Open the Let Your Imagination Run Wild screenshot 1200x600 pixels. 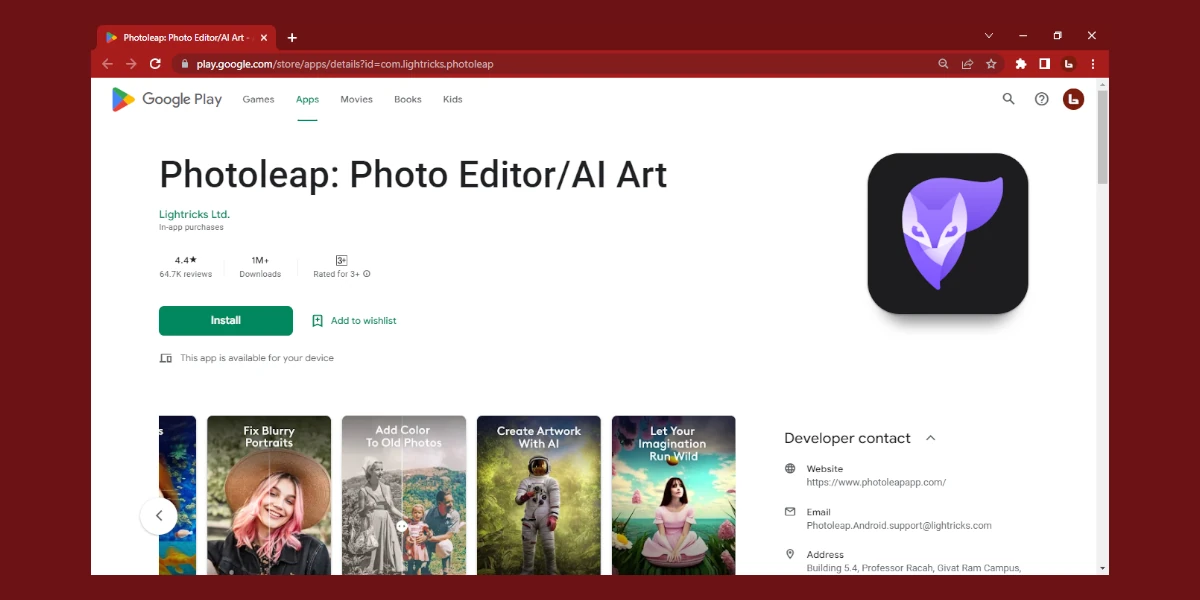pyautogui.click(x=674, y=495)
